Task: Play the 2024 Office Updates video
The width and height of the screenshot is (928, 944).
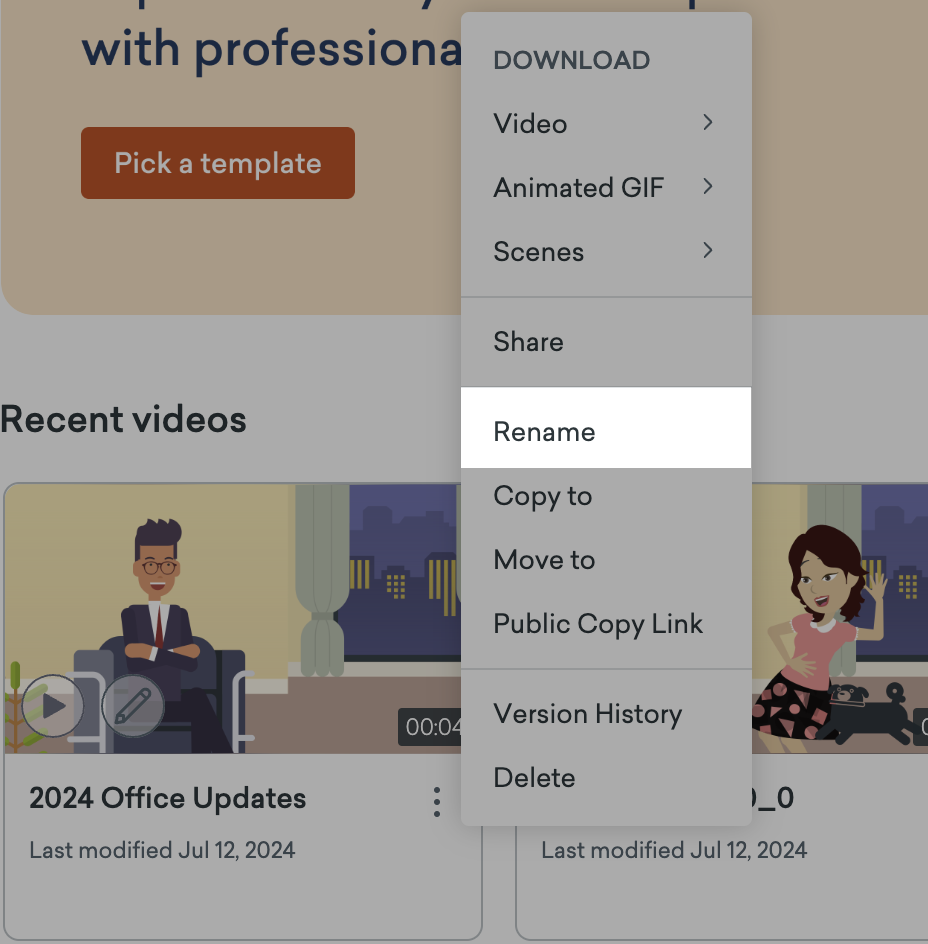Action: point(53,706)
